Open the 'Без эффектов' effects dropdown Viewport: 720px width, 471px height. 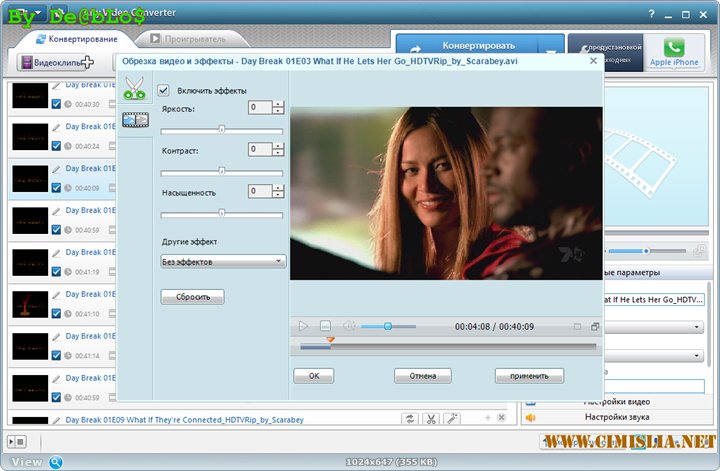coord(223,261)
